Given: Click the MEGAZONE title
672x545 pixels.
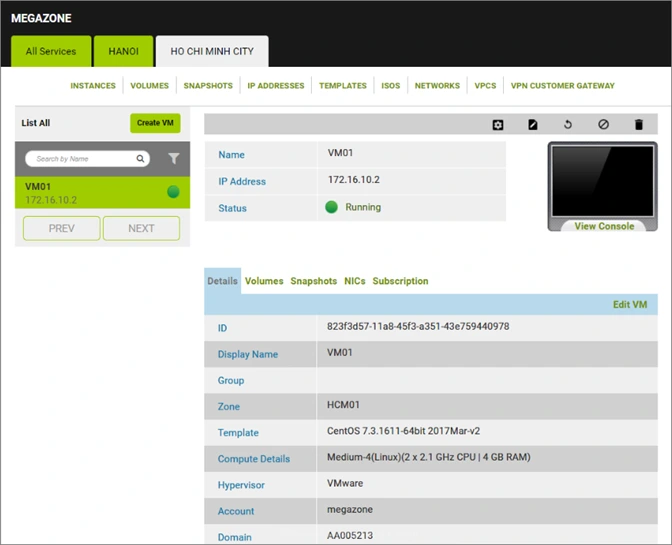Looking at the screenshot, I should 41,18.
